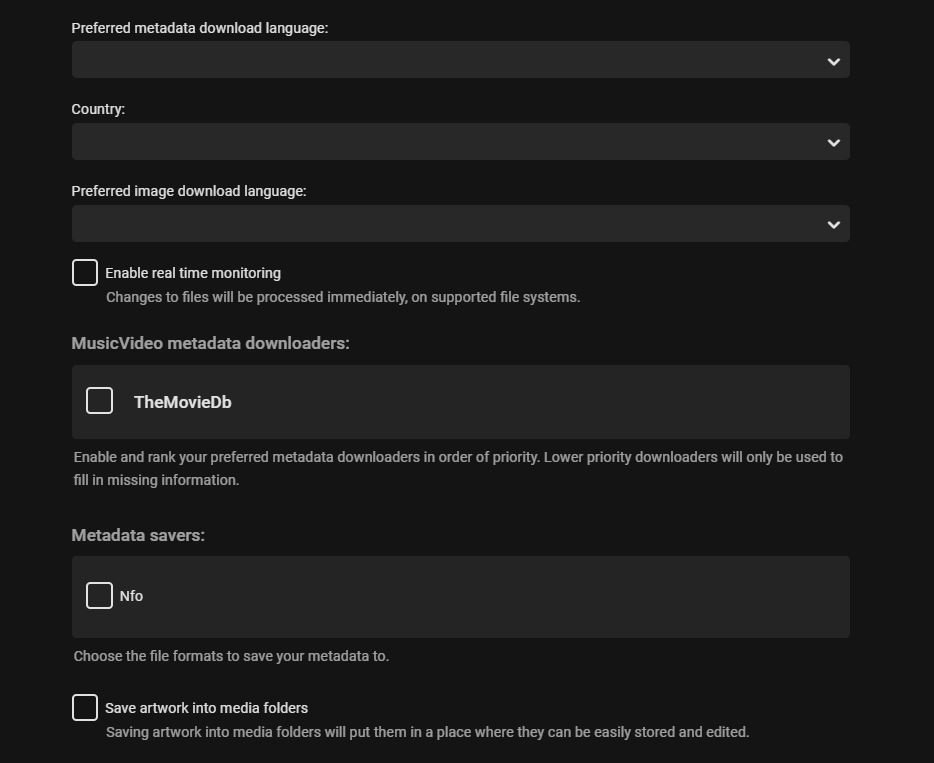The height and width of the screenshot is (763, 934).
Task: Click the TheMovieDb label text
Action: coord(183,402)
